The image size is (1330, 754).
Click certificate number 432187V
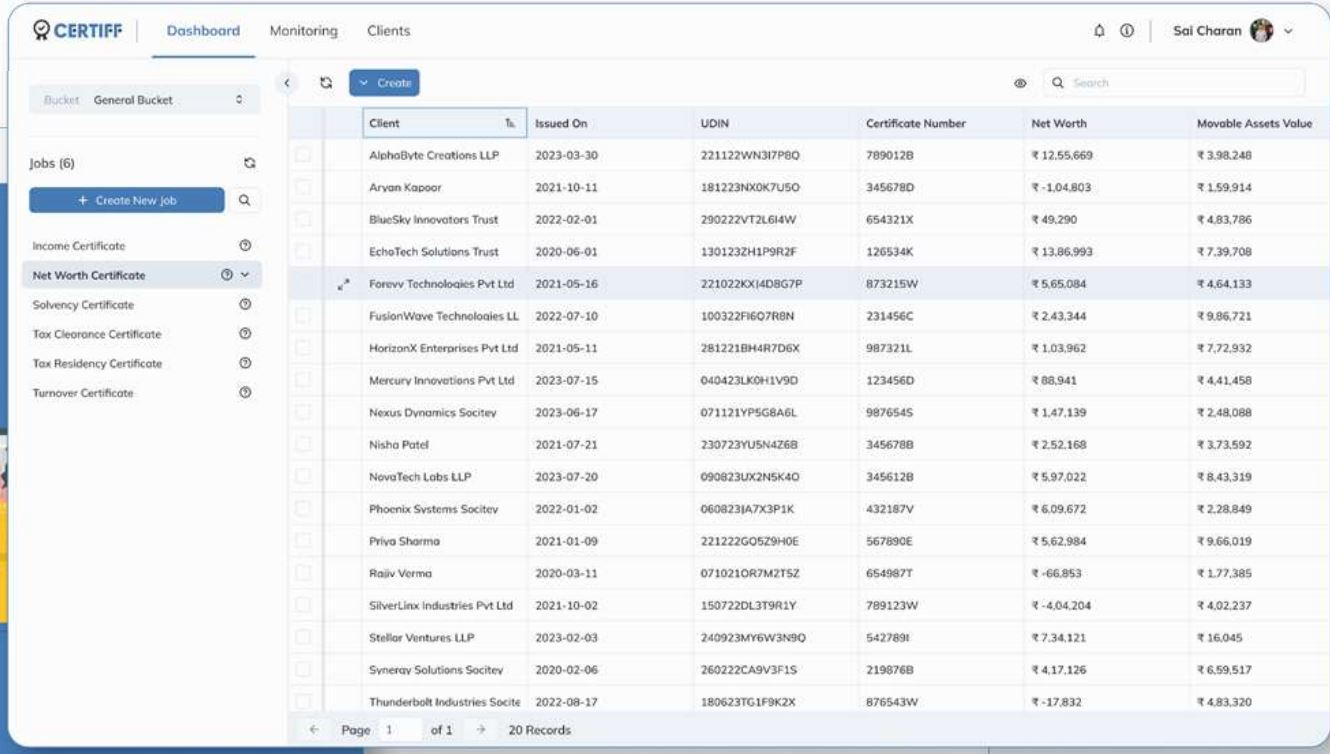(x=941, y=509)
